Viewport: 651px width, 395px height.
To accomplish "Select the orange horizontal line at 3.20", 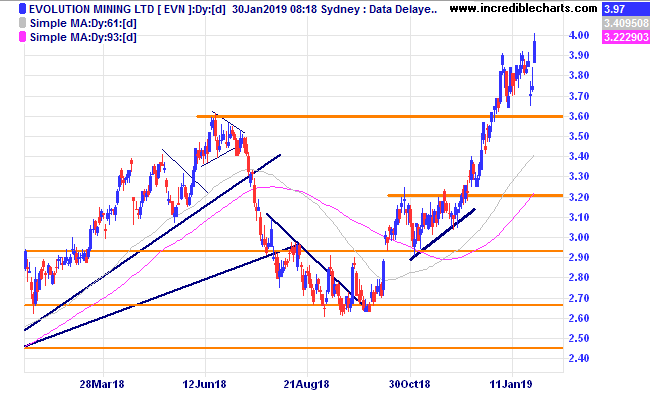I will click(475, 195).
